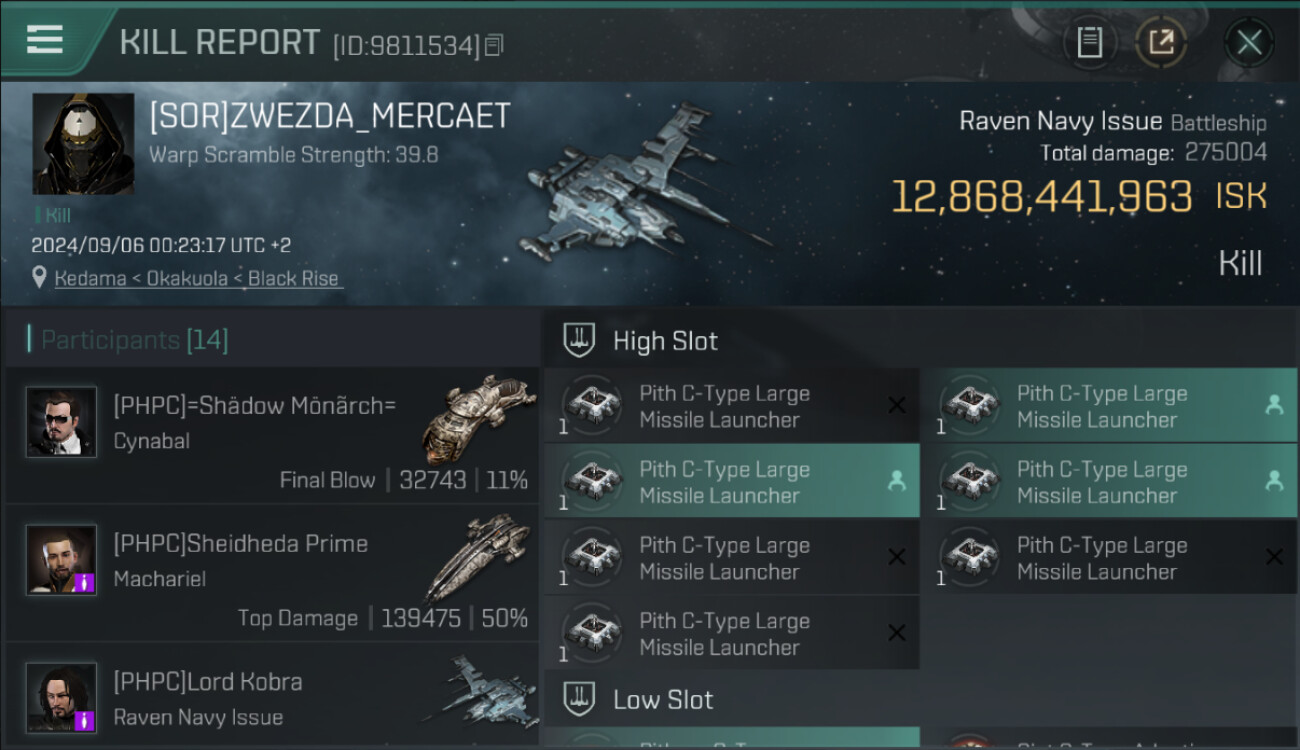Open Lord Kobra pilot portrait
The height and width of the screenshot is (750, 1300).
click(61, 697)
